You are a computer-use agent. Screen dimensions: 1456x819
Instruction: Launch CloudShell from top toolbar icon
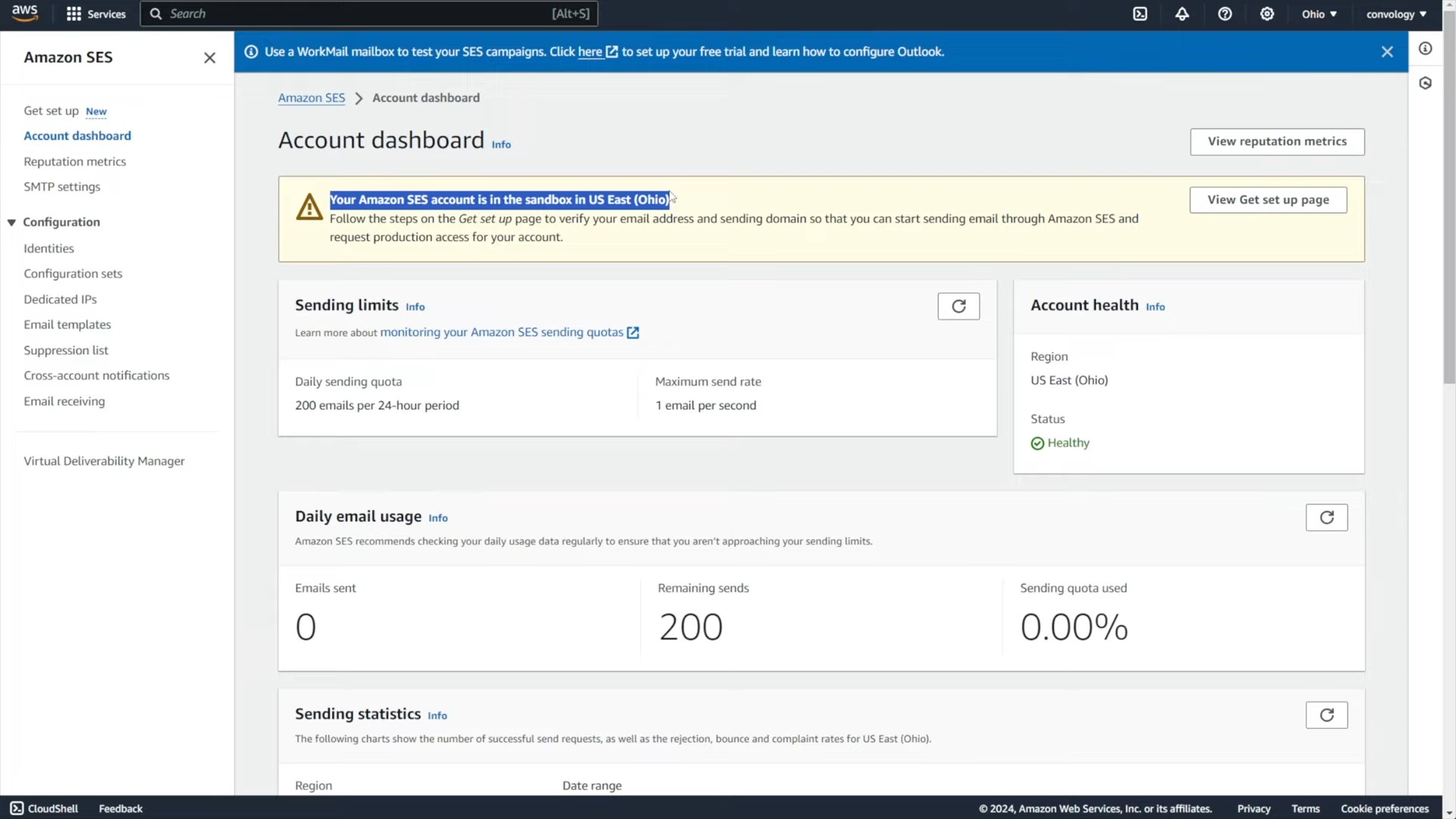pos(1140,14)
